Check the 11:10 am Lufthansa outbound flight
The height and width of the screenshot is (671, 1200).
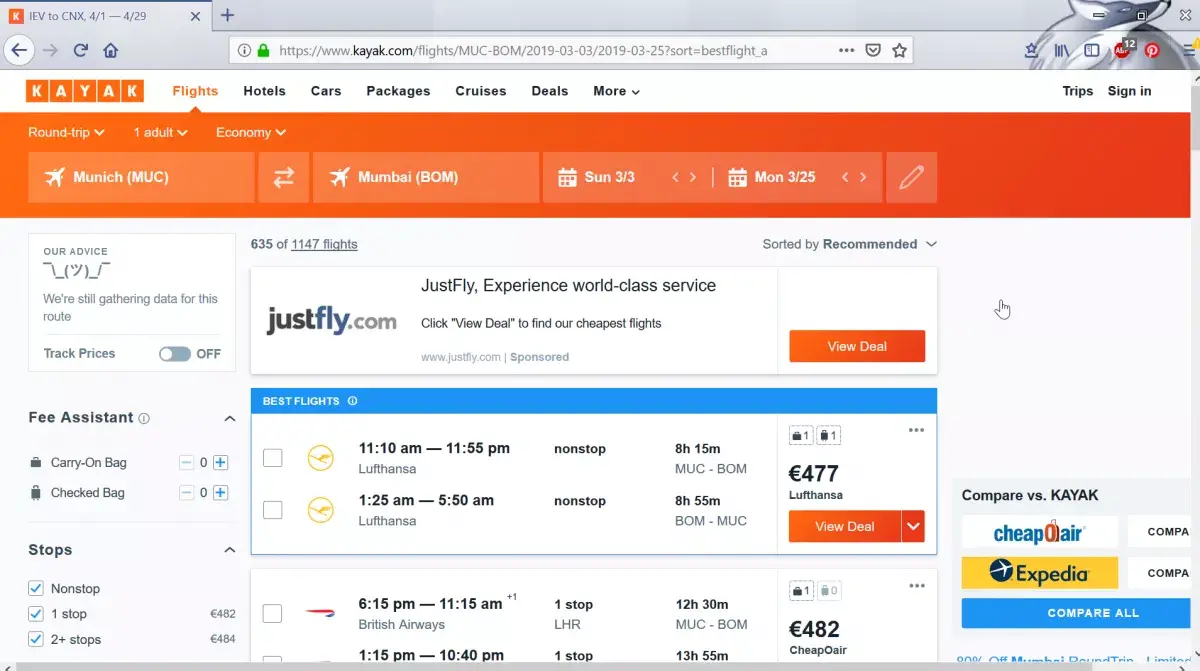272,458
